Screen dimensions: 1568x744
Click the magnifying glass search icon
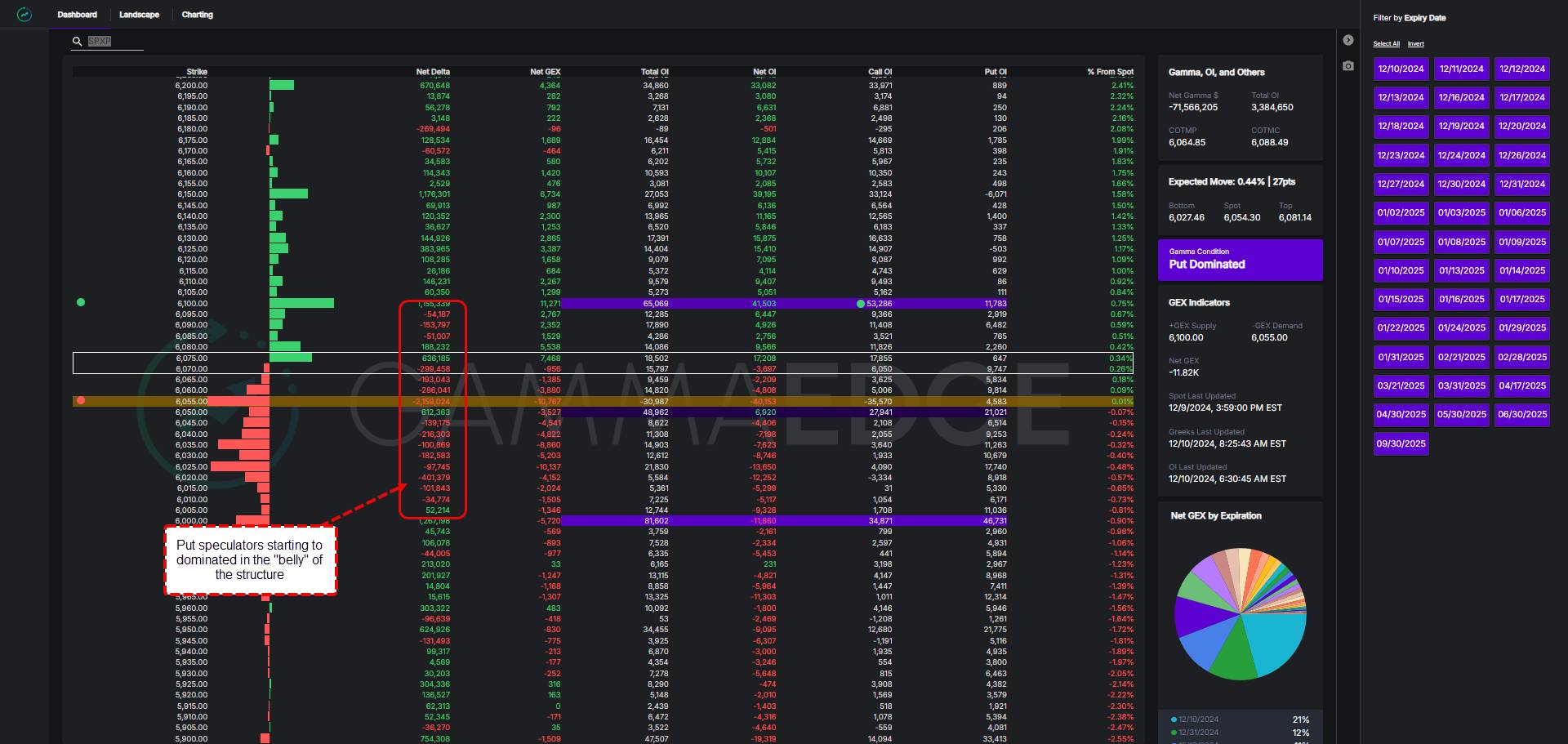coord(78,42)
